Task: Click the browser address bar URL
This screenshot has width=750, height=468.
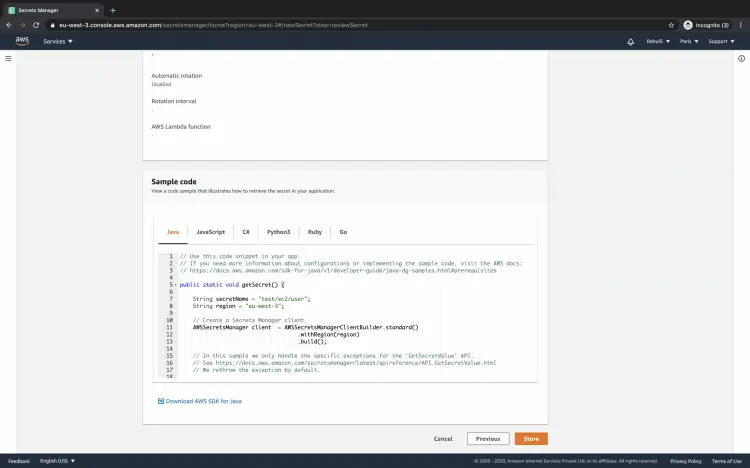Action: tap(213, 25)
